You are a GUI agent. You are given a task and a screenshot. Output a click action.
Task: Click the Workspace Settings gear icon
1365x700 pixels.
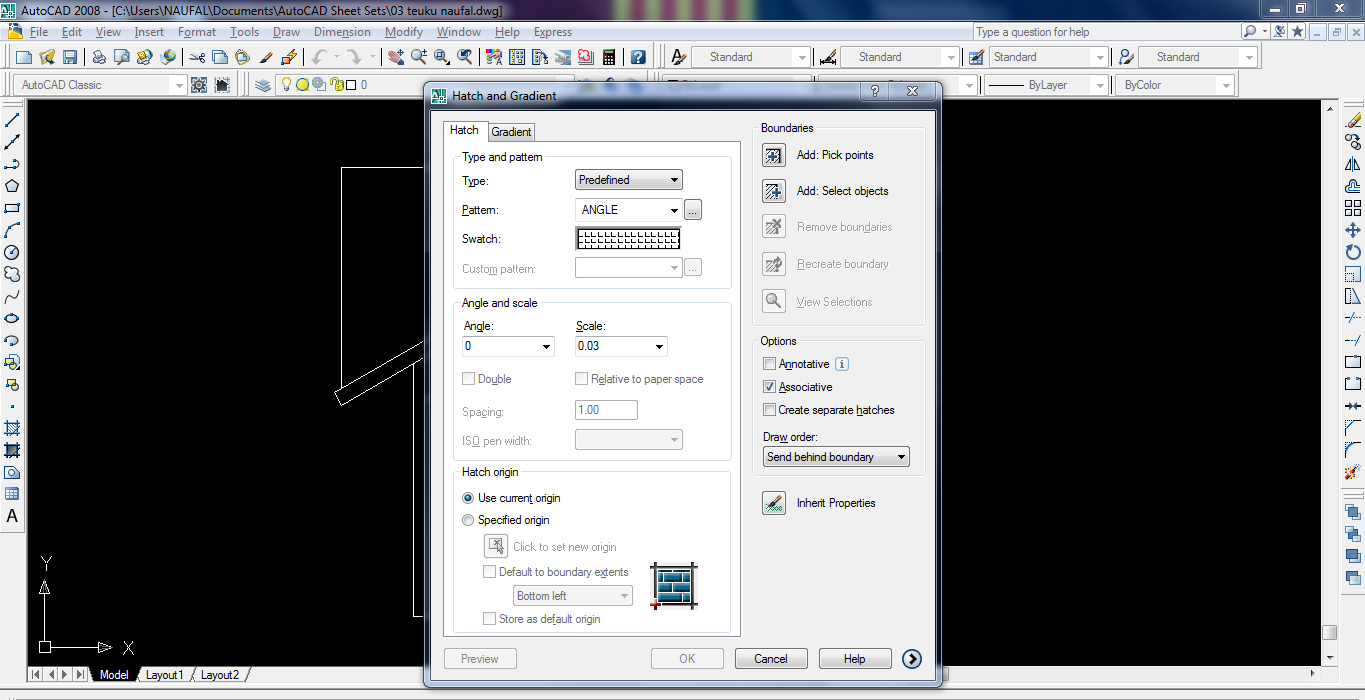point(199,85)
